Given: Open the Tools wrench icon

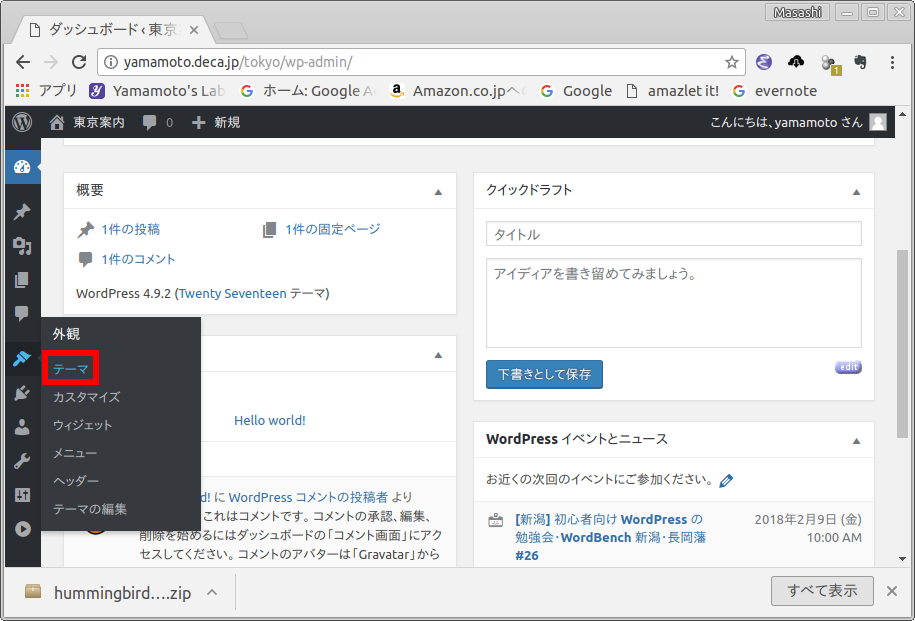Looking at the screenshot, I should (21, 461).
